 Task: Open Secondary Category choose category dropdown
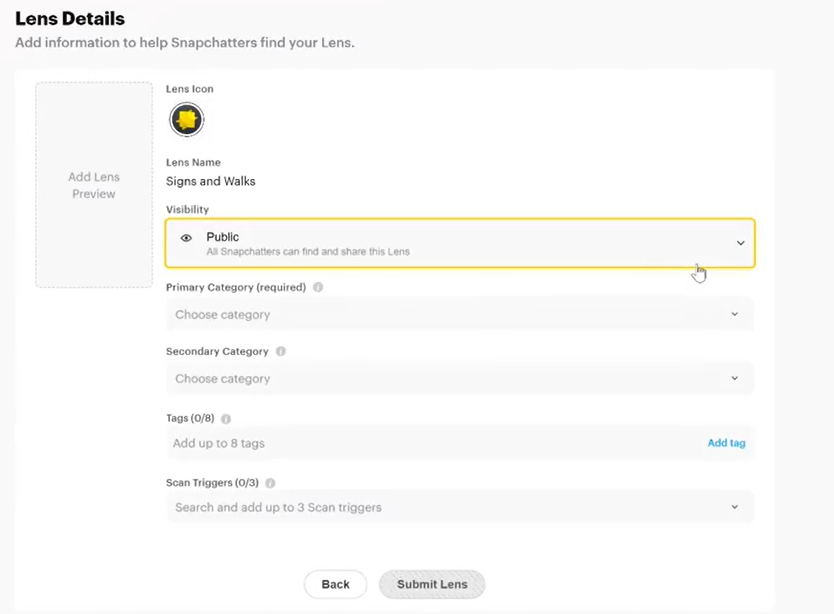pyautogui.click(x=460, y=378)
